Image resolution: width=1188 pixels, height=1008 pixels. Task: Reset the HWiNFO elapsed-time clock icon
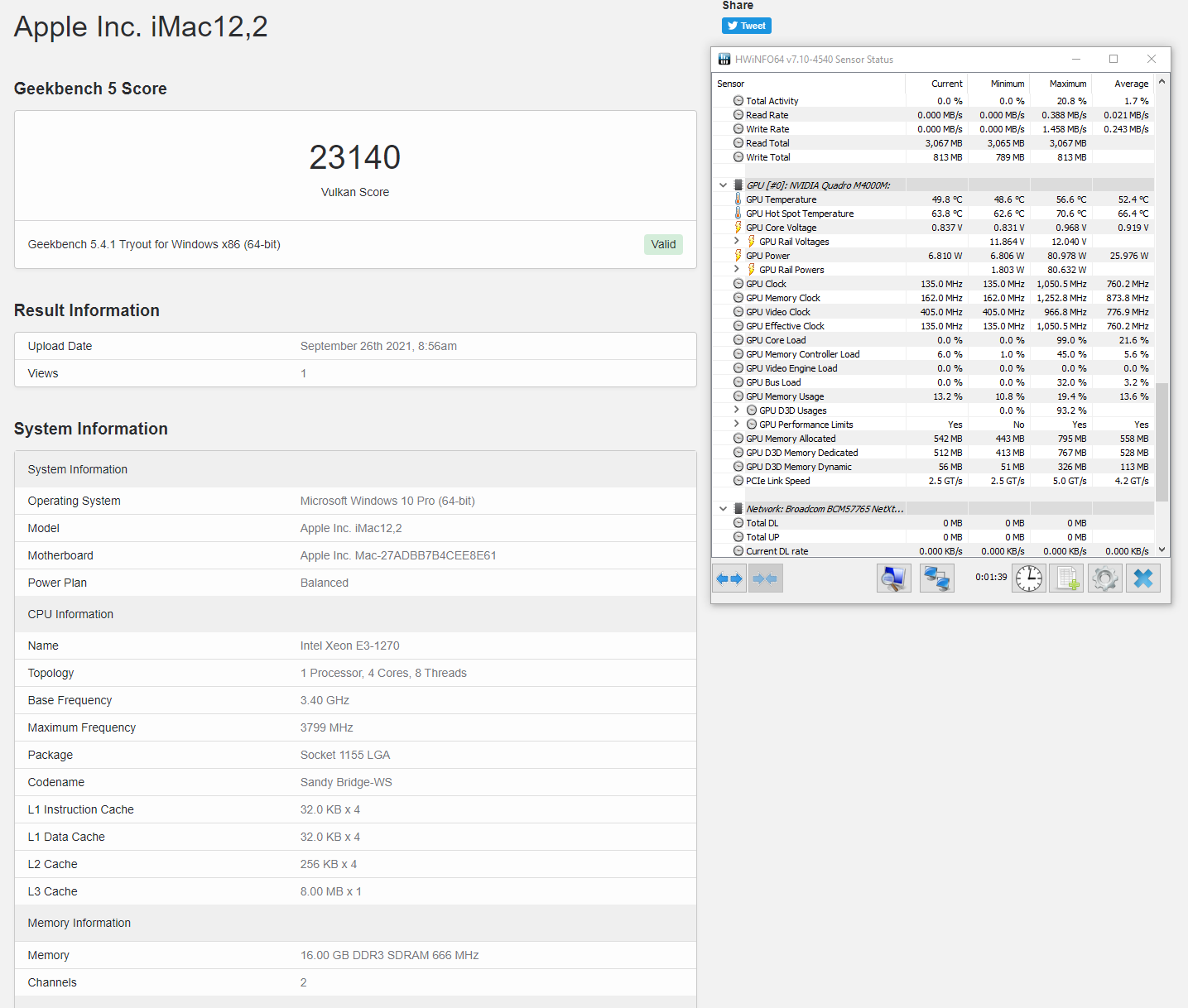point(1029,578)
